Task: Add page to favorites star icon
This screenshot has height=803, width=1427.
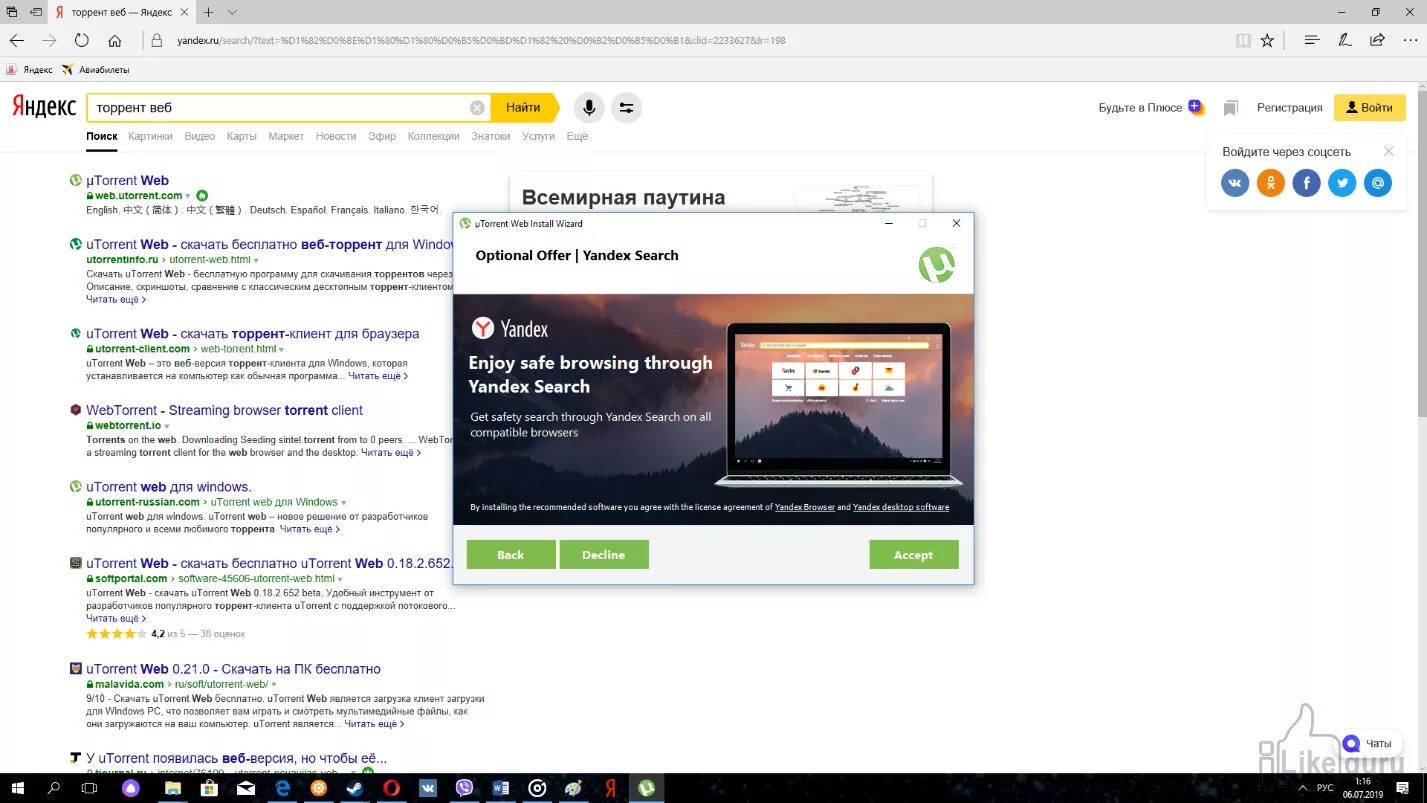Action: (1268, 41)
